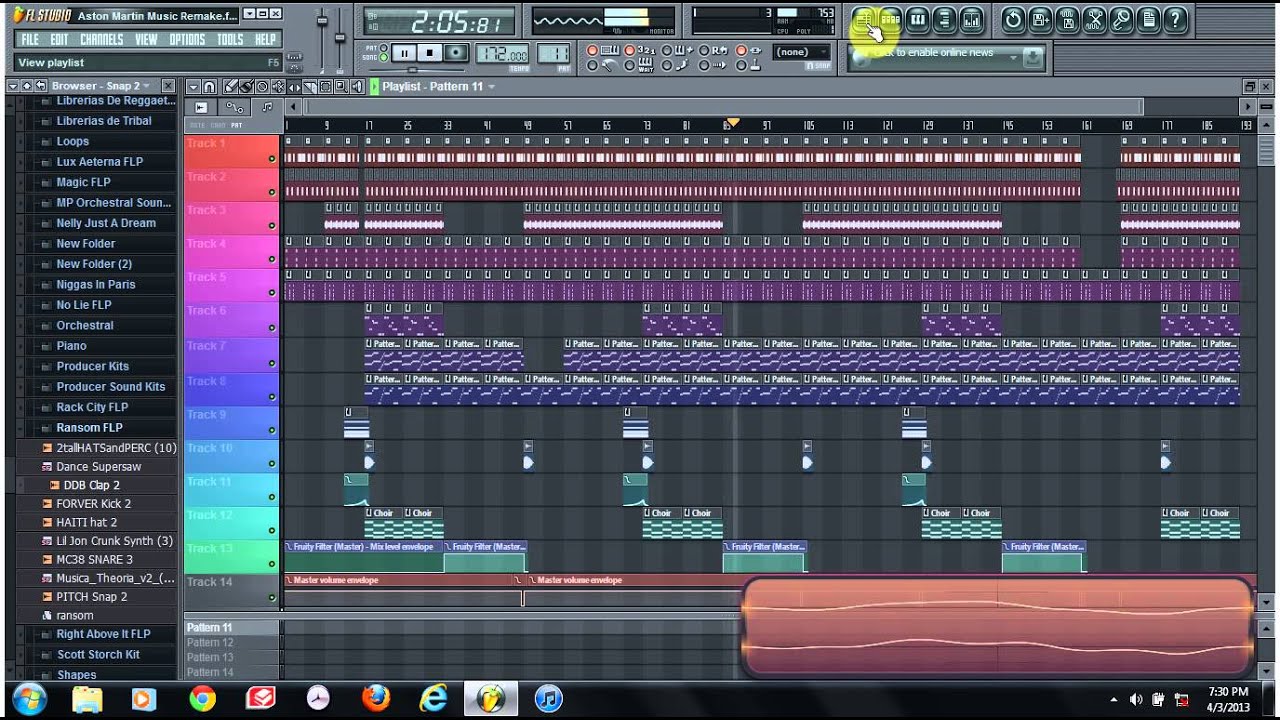The width and height of the screenshot is (1280, 720).
Task: Click the browser collapse back-arrow icon
Action: 41,86
